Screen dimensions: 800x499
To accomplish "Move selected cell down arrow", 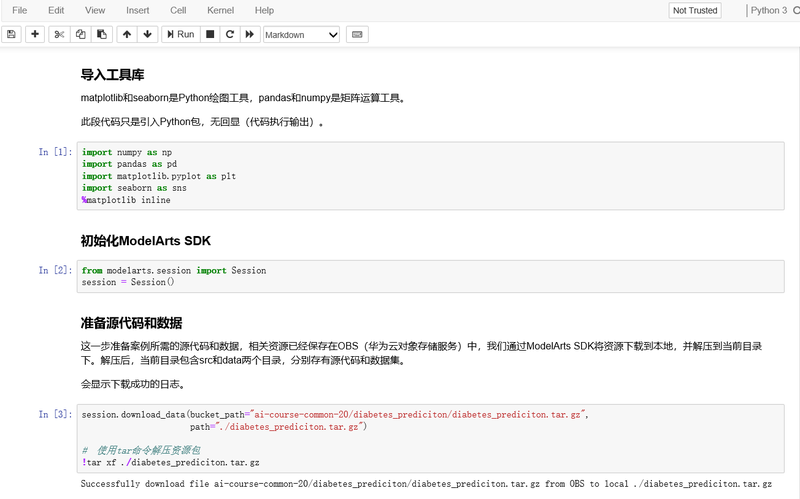I will 147,34.
